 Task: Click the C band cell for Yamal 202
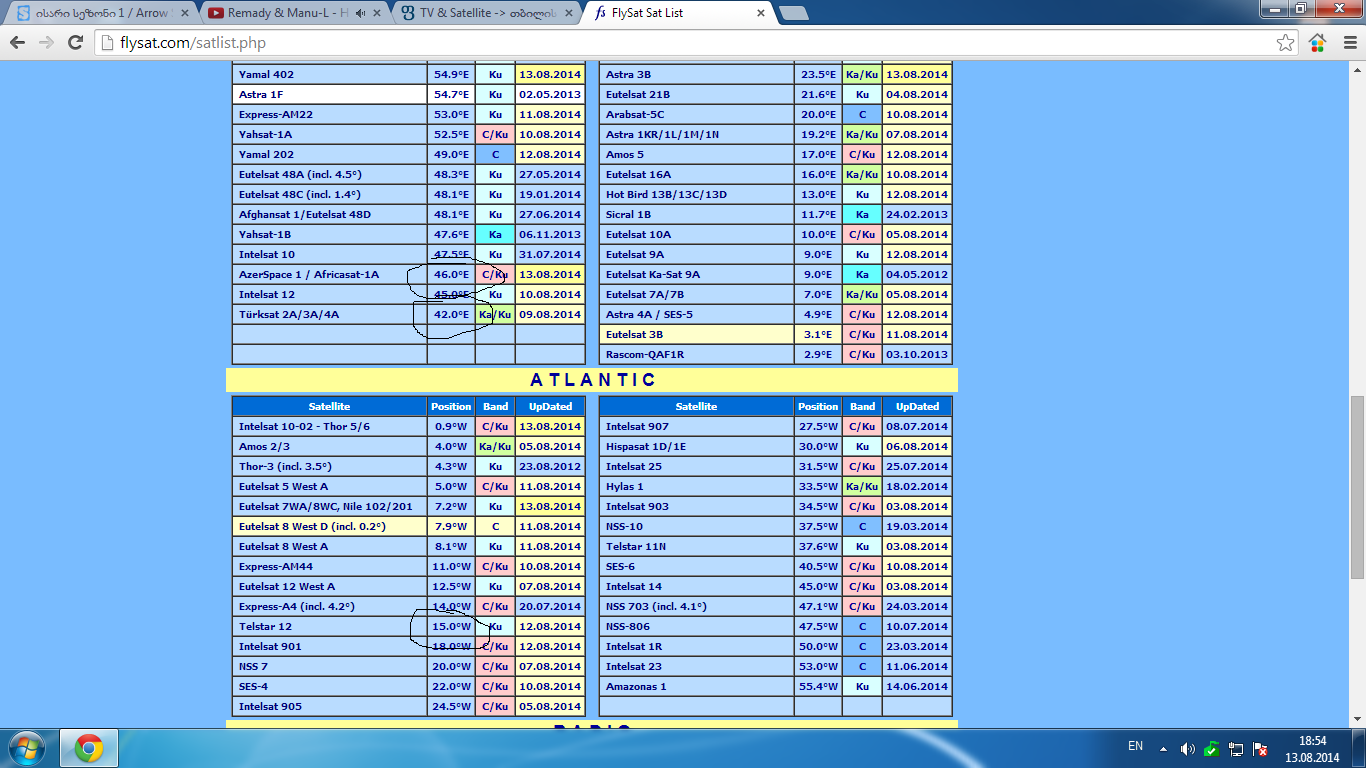click(x=495, y=154)
